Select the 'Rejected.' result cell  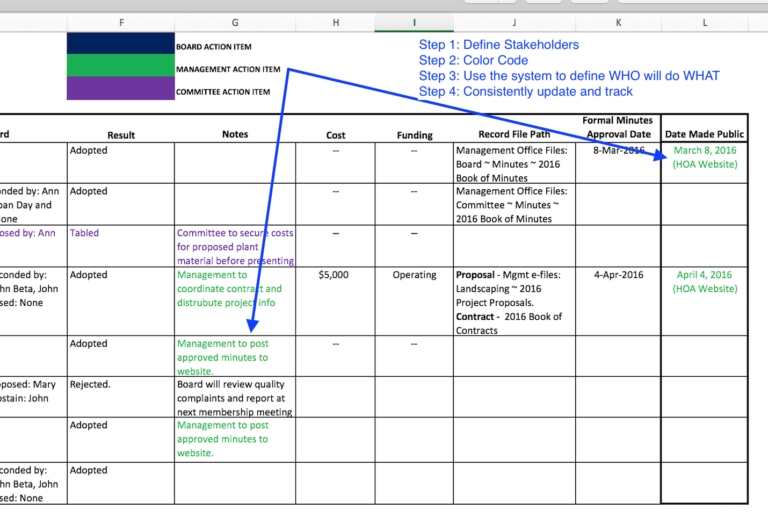click(x=121, y=397)
